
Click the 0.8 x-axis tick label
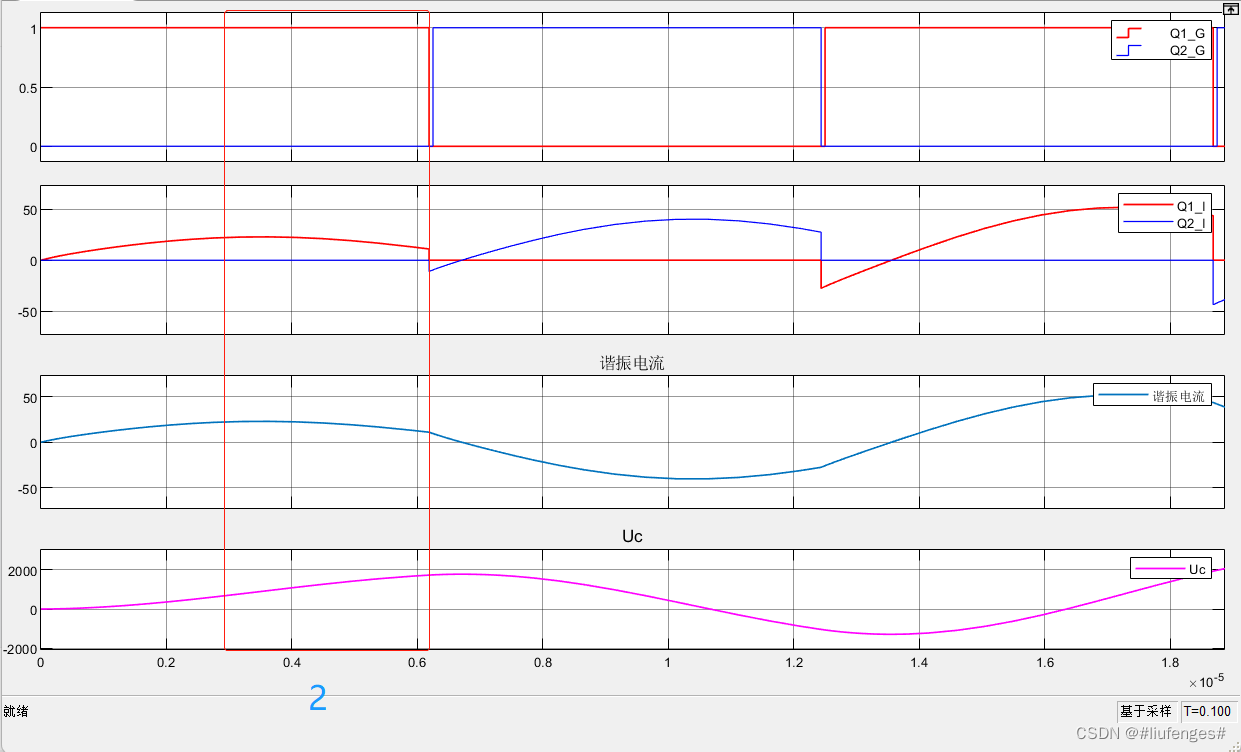point(543,662)
